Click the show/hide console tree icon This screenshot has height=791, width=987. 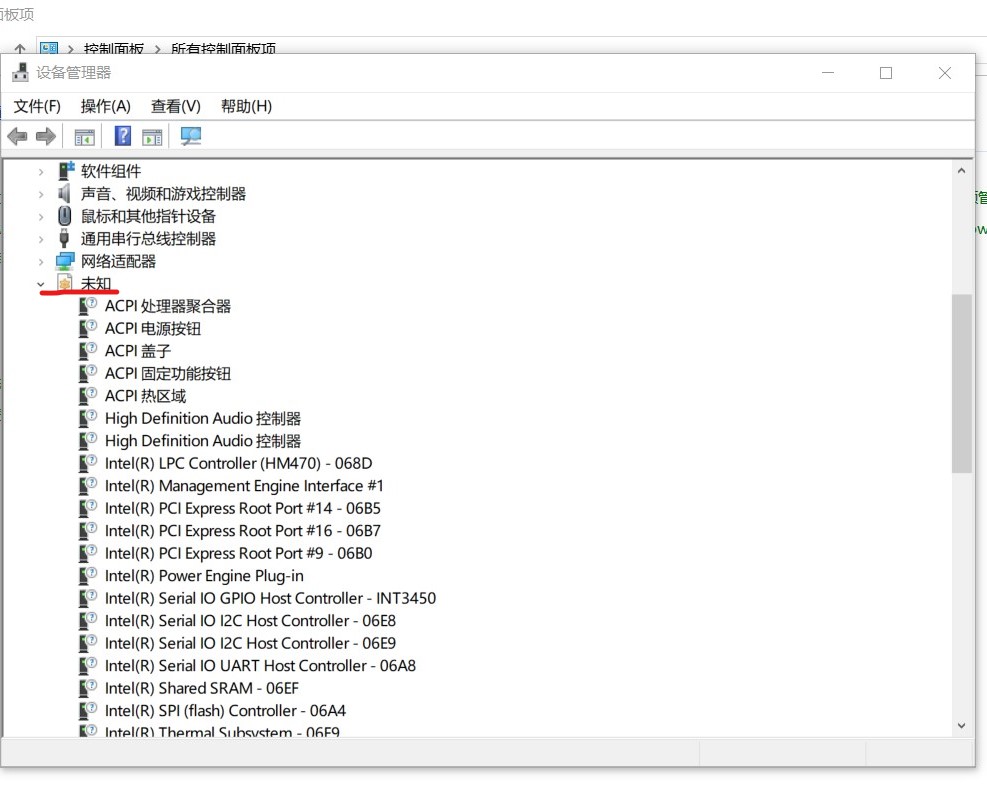(84, 137)
